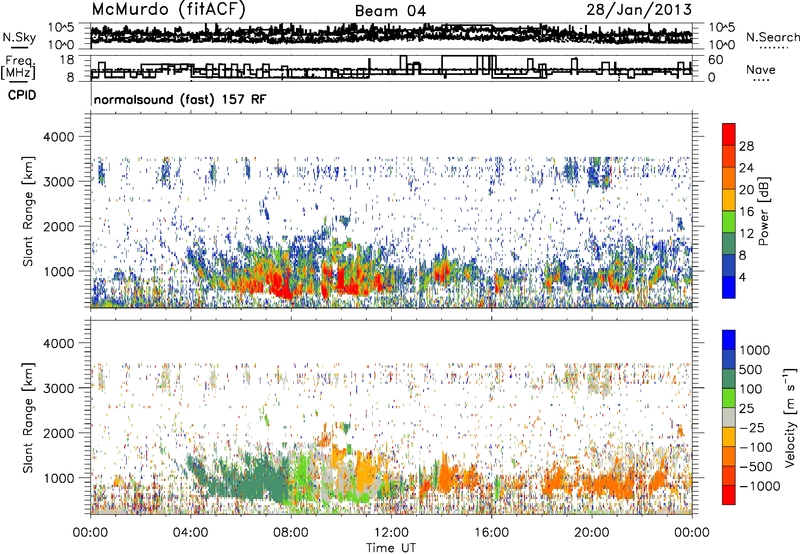Click the 'Freq. [MHz]' axis label

pyautogui.click(x=18, y=67)
